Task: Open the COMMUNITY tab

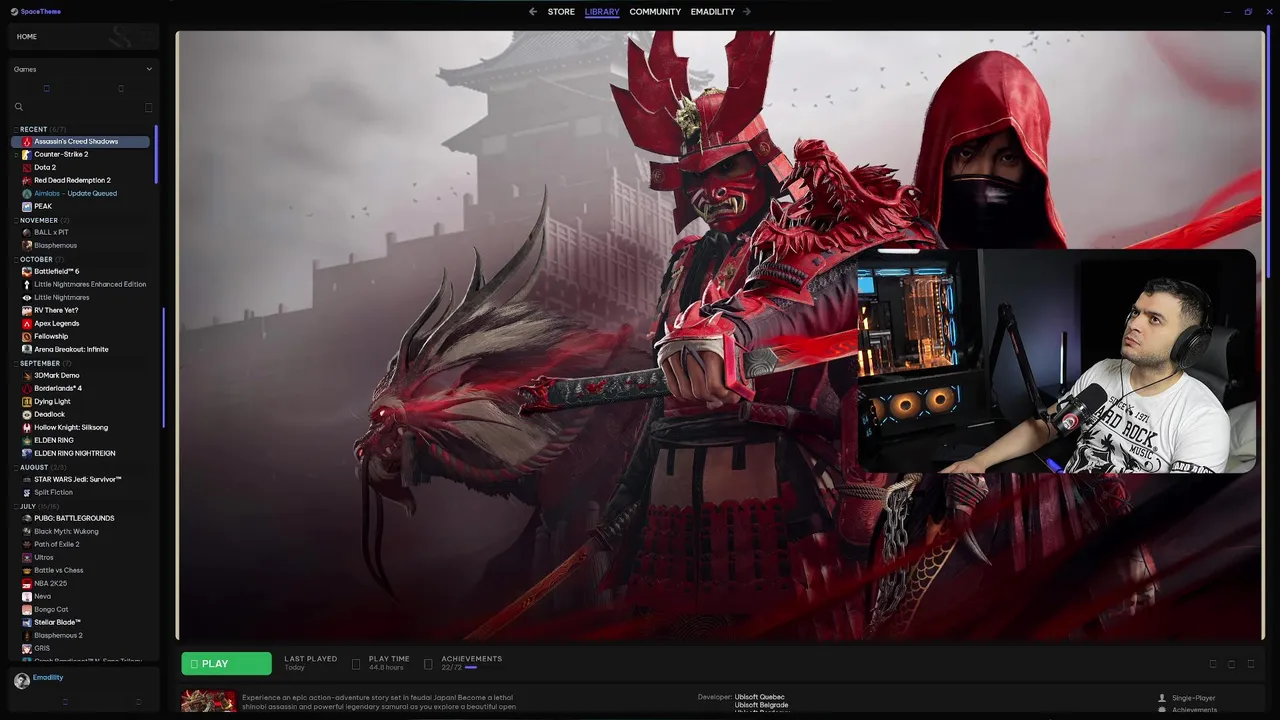Action: [655, 12]
